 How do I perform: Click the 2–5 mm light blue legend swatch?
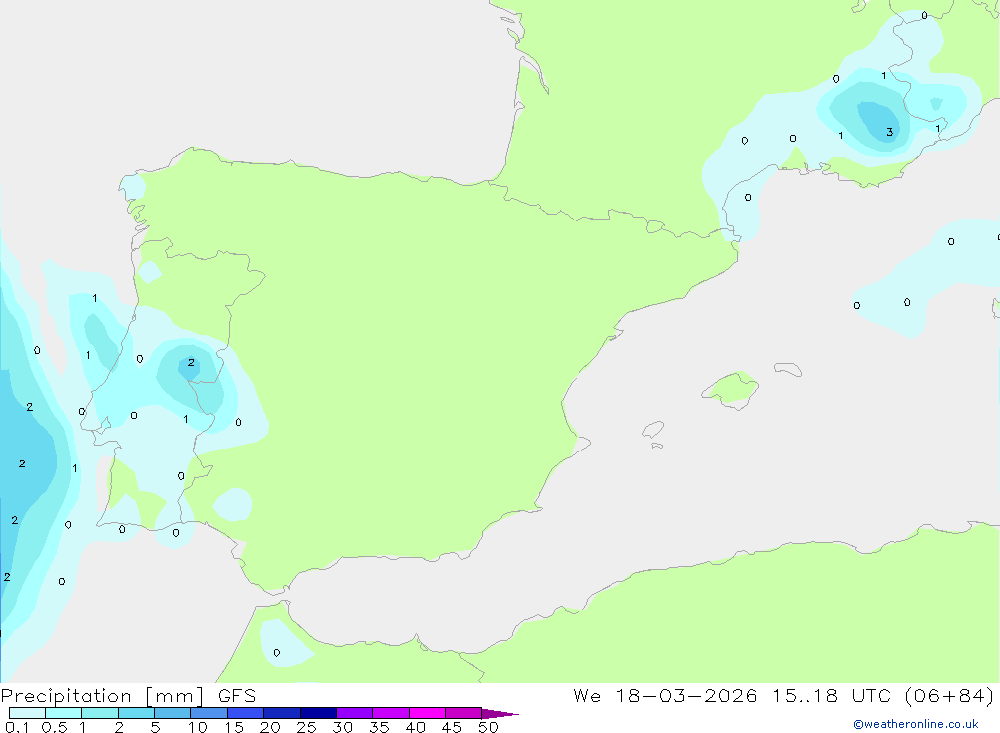[x=136, y=713]
